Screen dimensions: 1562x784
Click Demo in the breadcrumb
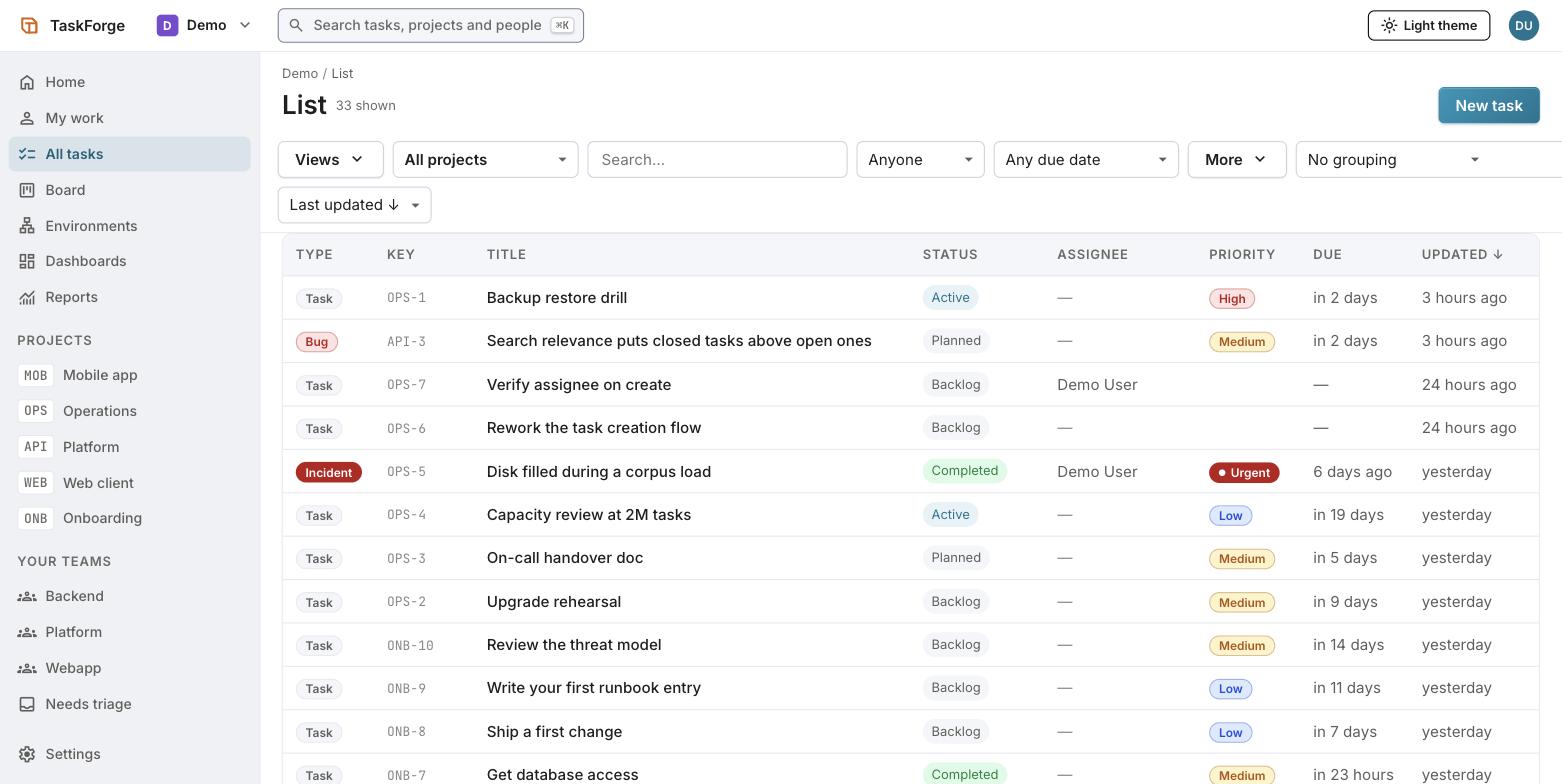pyautogui.click(x=300, y=73)
